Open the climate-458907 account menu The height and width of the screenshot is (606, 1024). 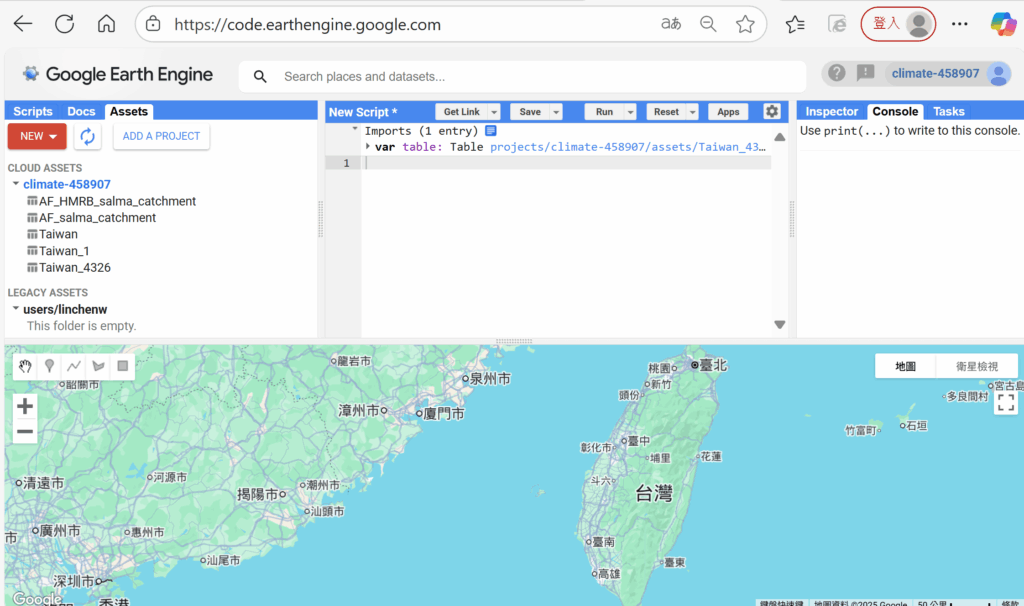coord(950,74)
